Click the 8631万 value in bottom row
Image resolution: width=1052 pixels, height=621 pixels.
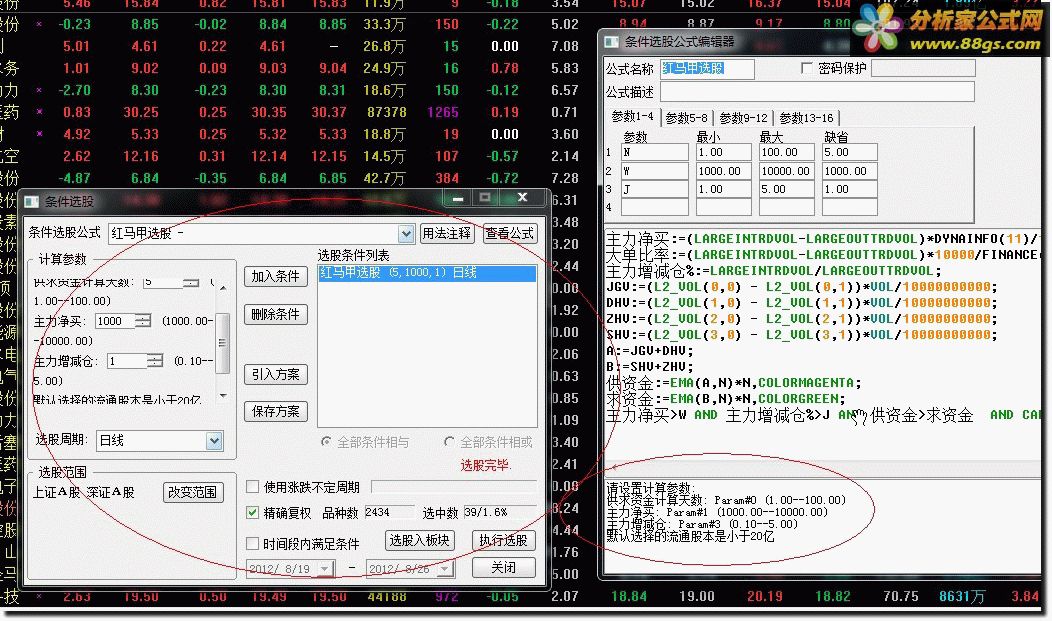tap(962, 596)
